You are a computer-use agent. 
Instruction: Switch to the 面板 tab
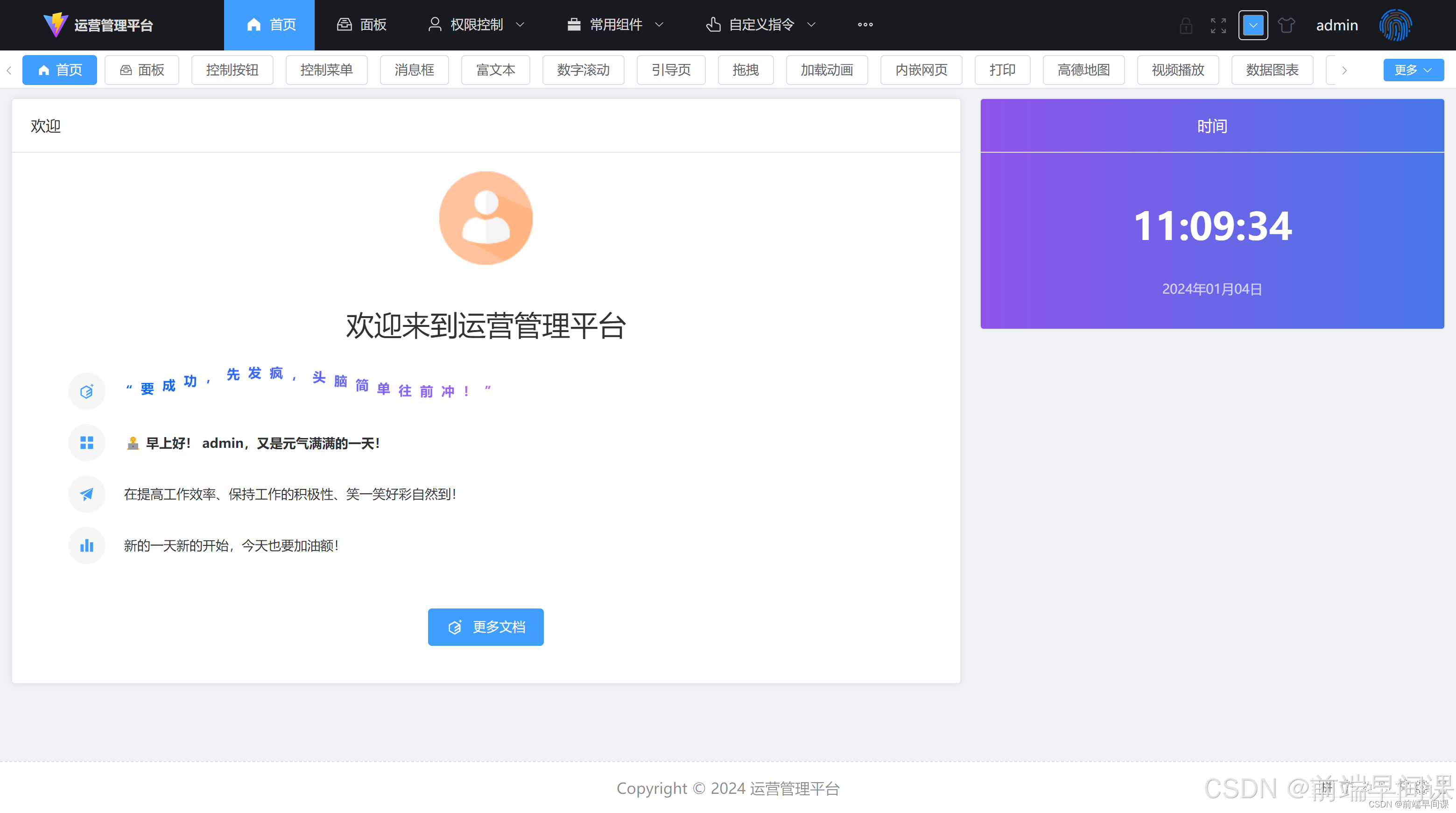coord(142,70)
